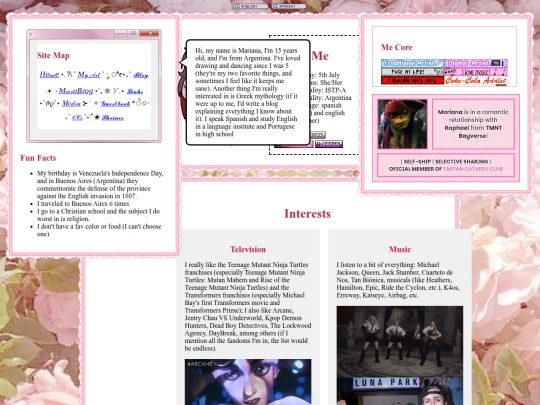Click the Music section heading
Image resolution: width=540 pixels, height=405 pixels.
[x=400, y=249]
